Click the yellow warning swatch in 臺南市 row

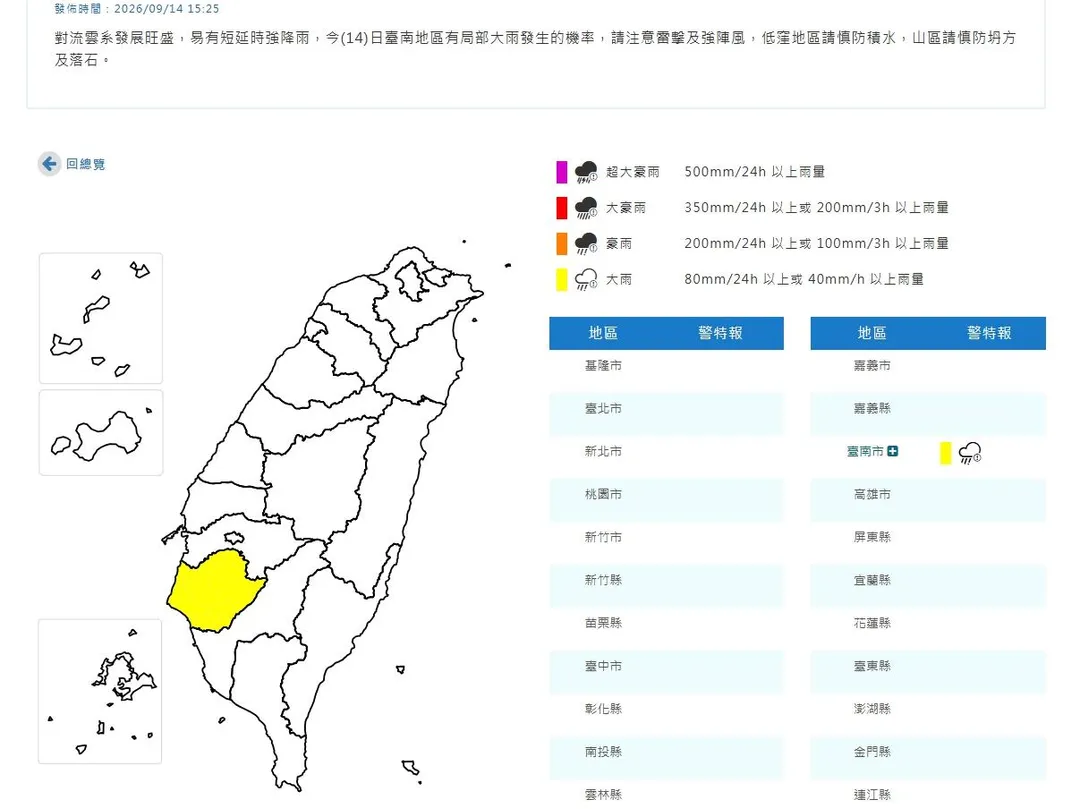click(946, 452)
